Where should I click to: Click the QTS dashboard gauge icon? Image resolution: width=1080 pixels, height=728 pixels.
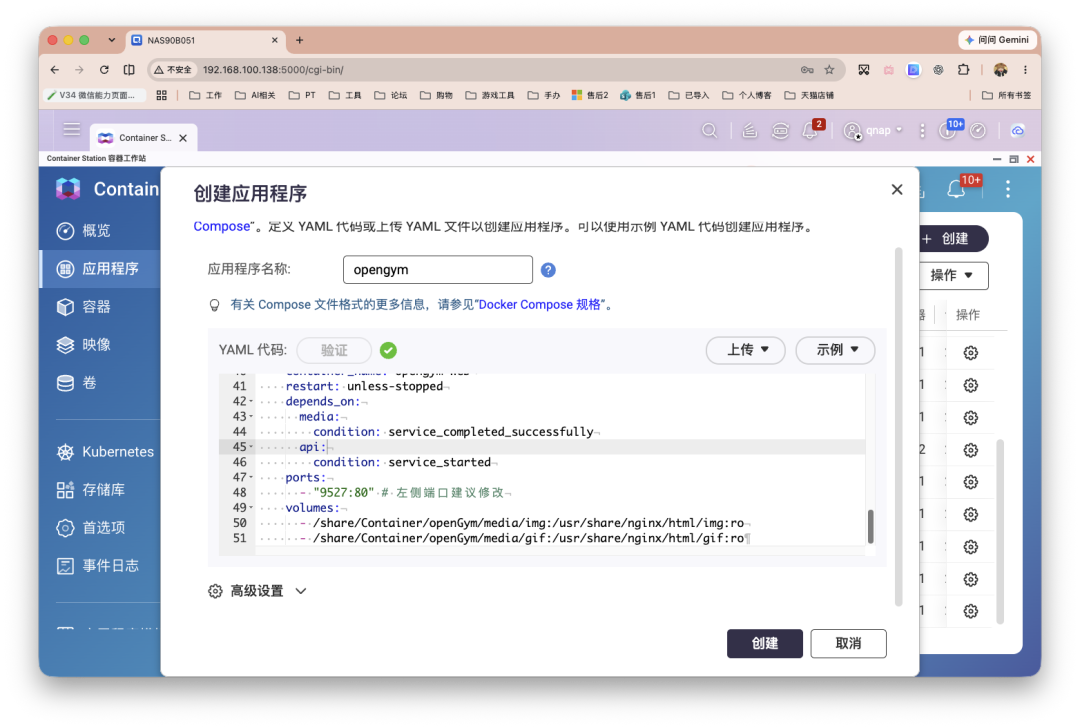coord(977,130)
